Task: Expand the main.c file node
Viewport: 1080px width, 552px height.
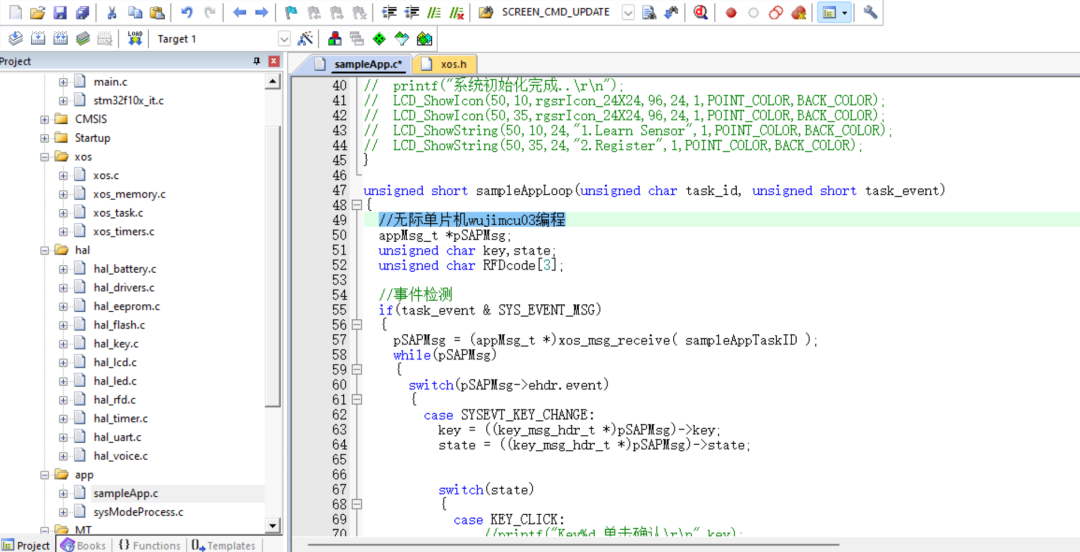Action: coord(63,82)
